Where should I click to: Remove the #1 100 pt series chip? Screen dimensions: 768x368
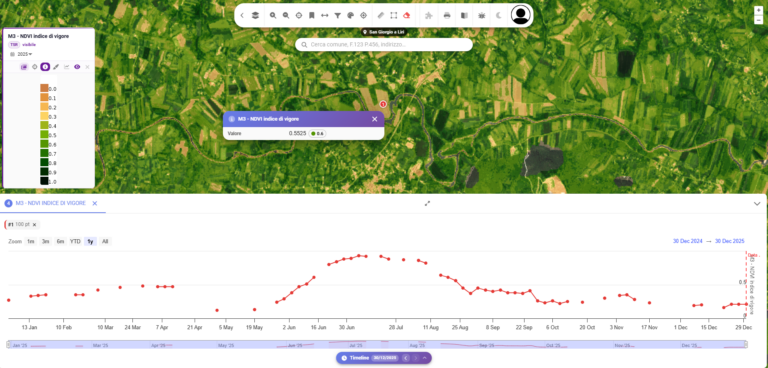click(34, 224)
